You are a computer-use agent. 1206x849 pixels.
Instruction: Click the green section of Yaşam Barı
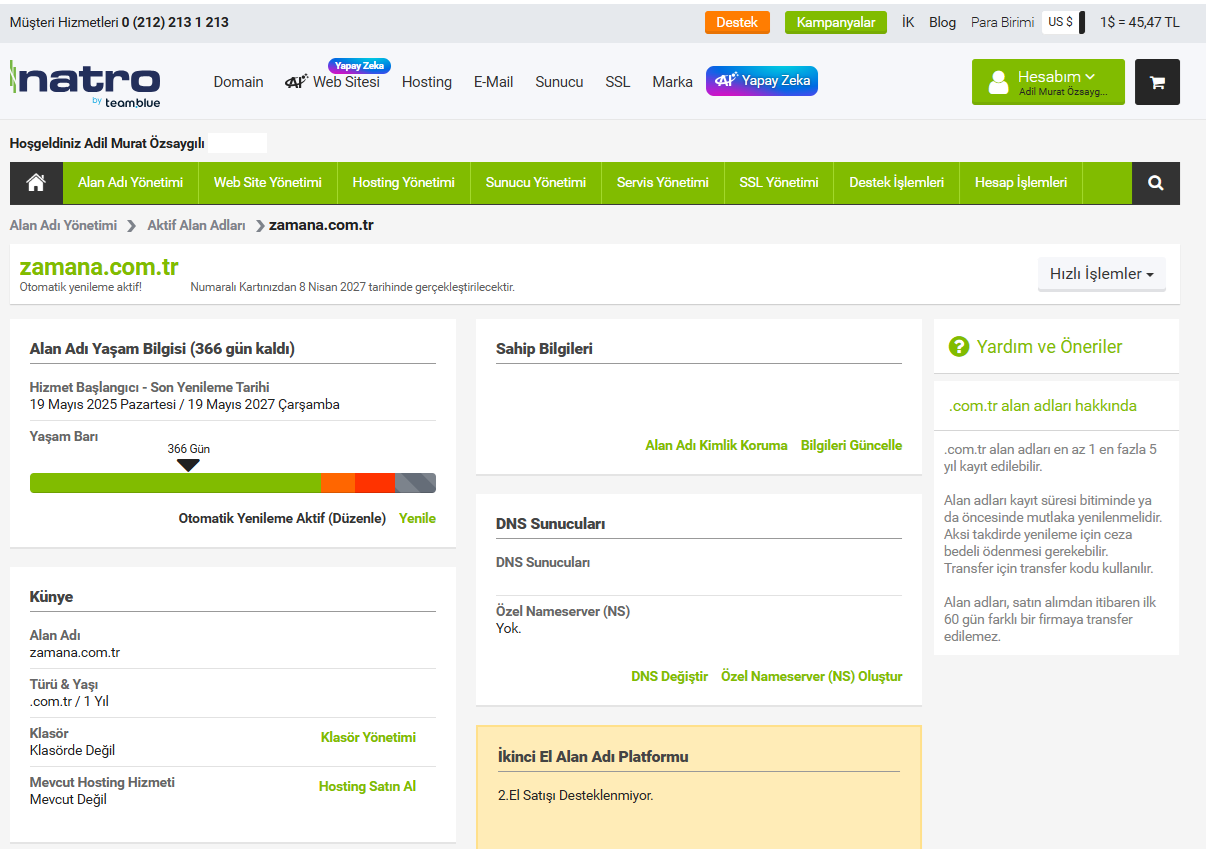pos(175,483)
